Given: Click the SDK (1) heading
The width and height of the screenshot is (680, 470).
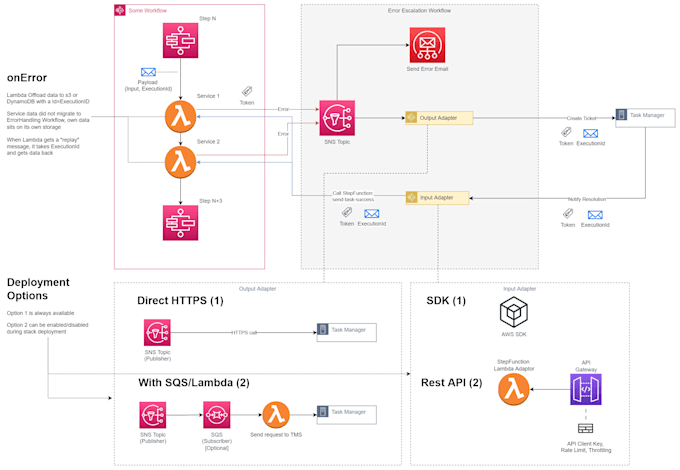Looking at the screenshot, I should [x=446, y=300].
